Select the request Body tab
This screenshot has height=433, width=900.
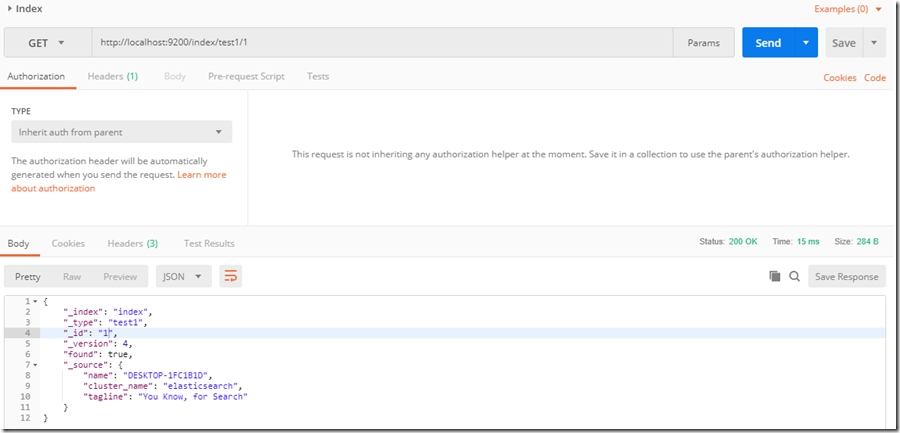[174, 76]
